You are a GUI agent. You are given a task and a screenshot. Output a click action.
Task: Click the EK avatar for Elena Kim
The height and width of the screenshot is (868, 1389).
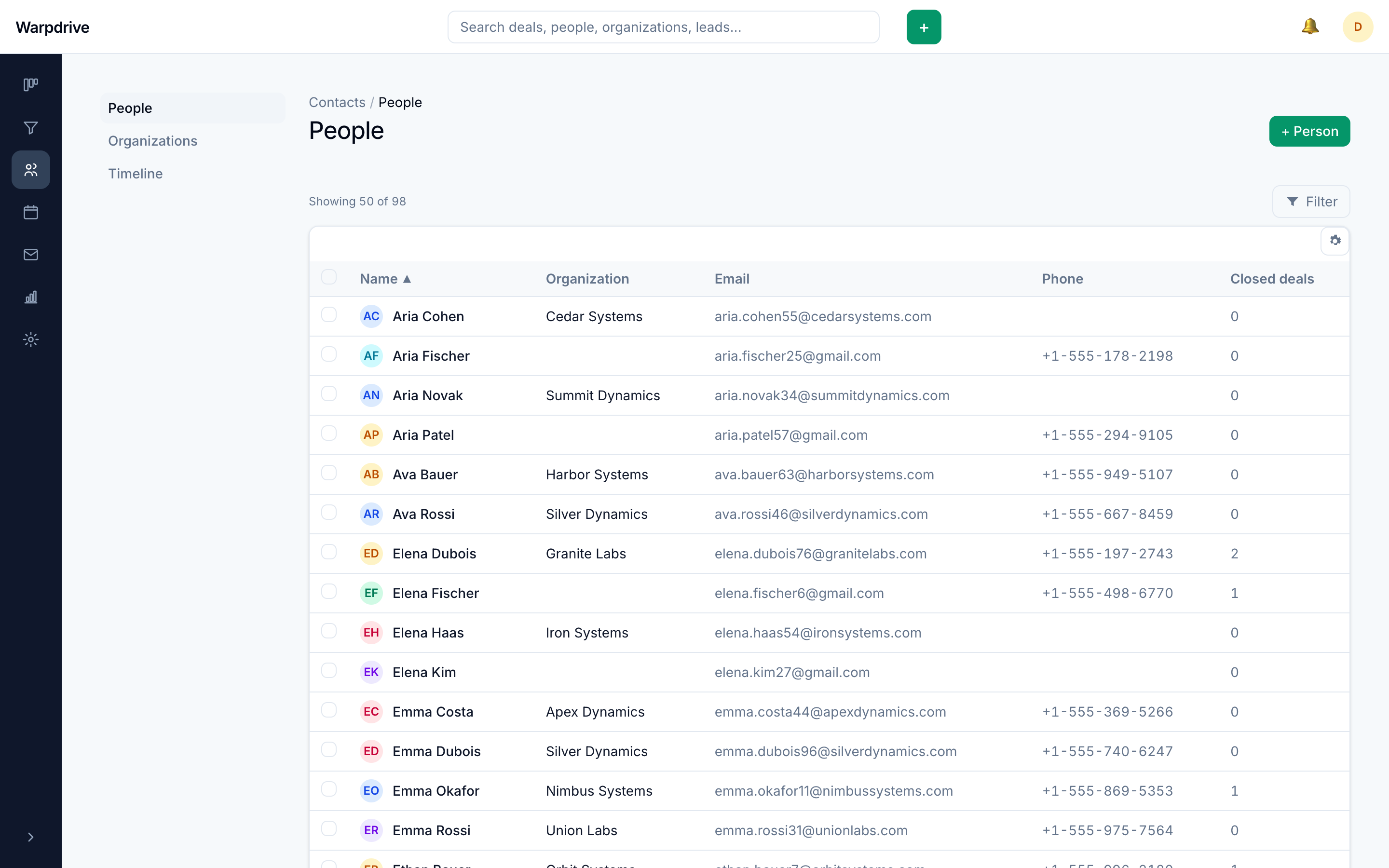pos(371,672)
